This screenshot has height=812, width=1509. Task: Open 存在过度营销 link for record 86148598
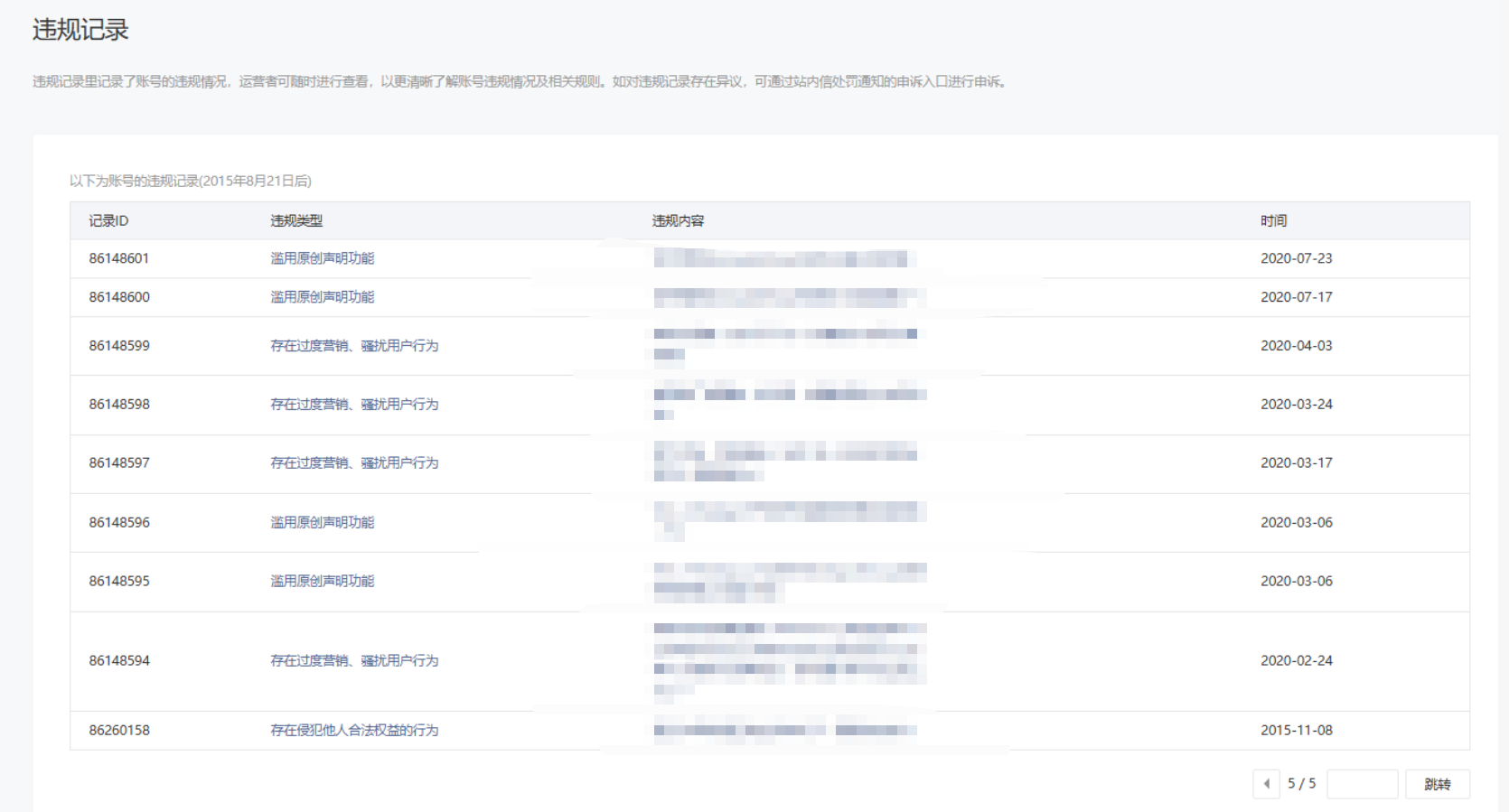coord(354,405)
